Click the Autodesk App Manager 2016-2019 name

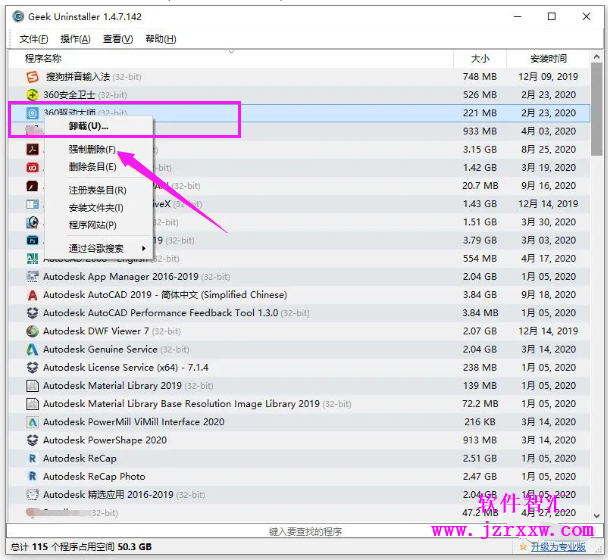point(121,277)
